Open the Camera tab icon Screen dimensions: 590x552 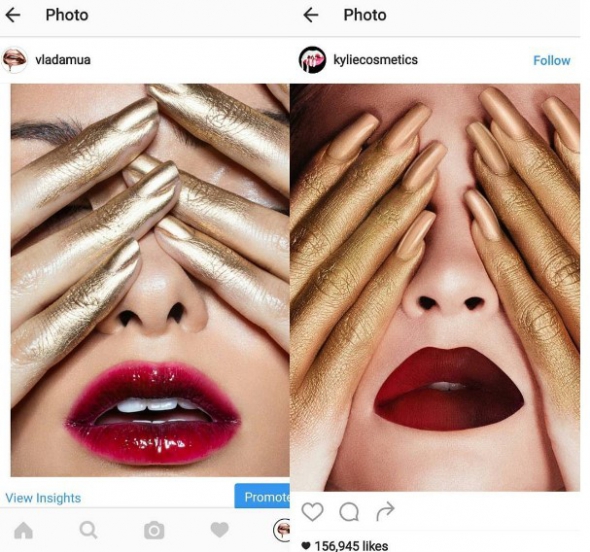click(154, 531)
